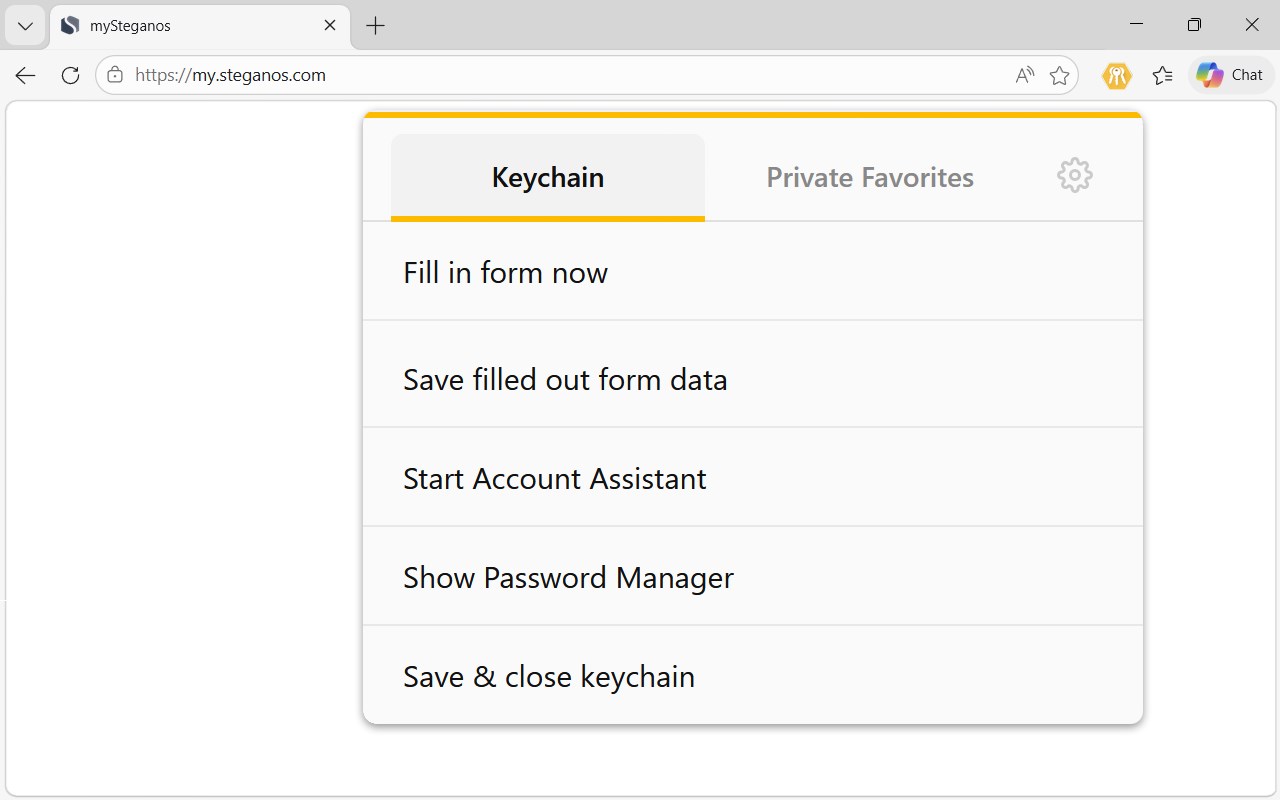Start the Account Assistant
The height and width of the screenshot is (800, 1280).
pos(753,478)
